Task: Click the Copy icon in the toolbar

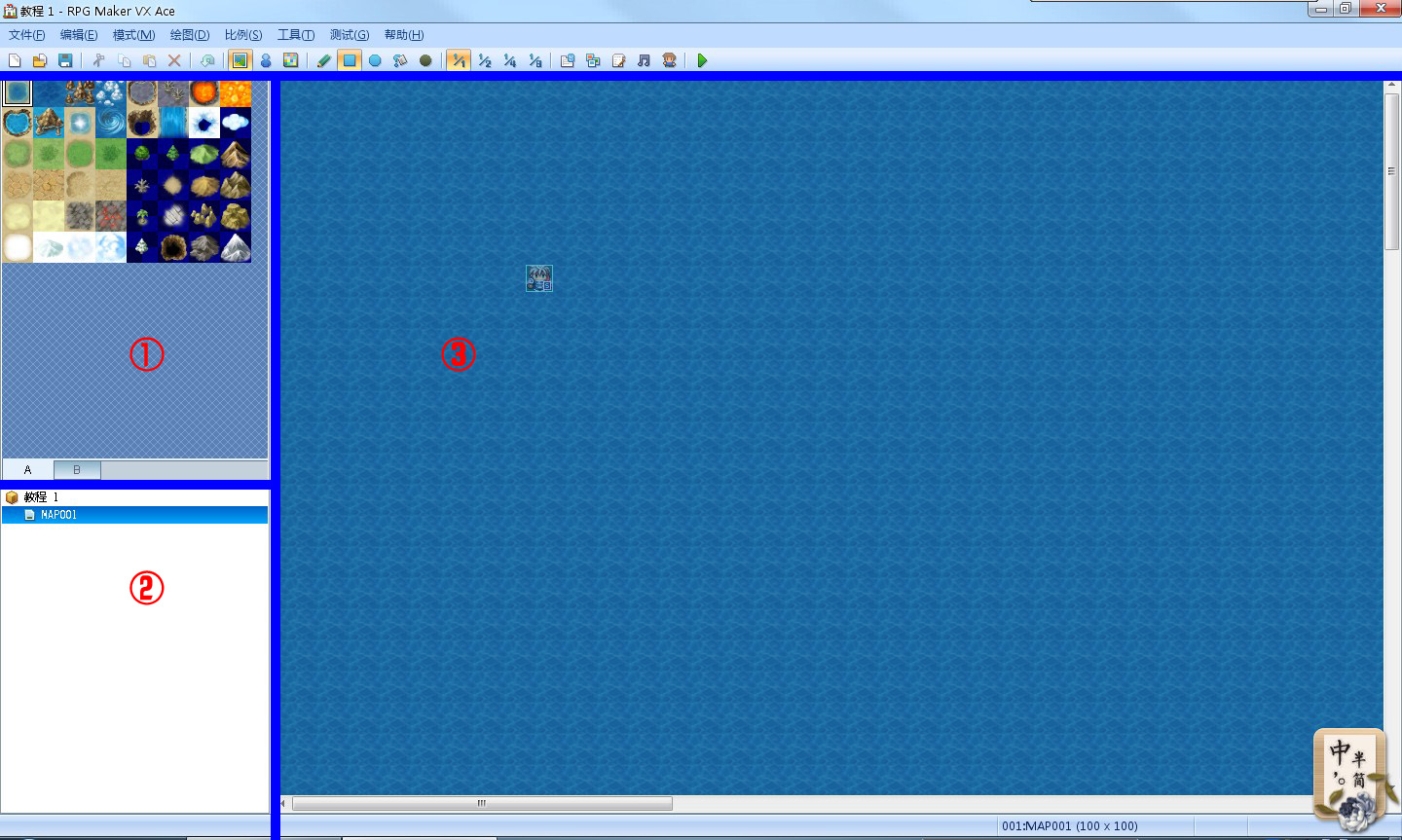Action: click(124, 60)
